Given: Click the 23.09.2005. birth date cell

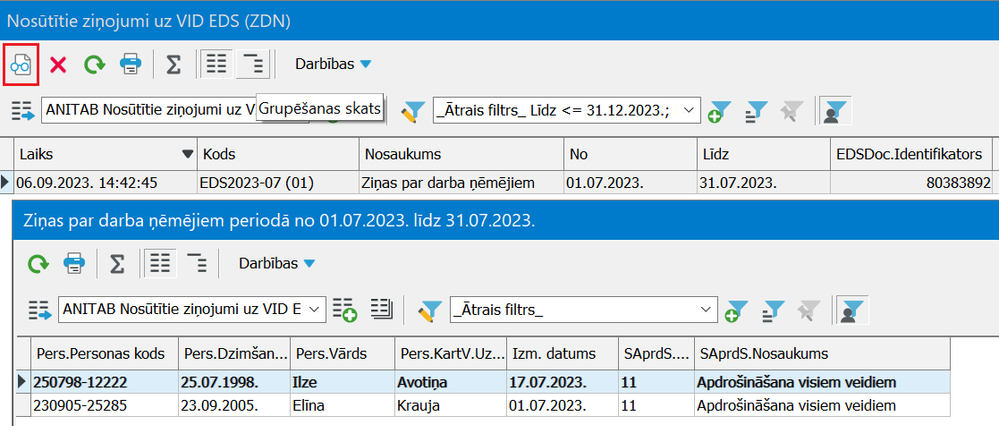Looking at the screenshot, I should pyautogui.click(x=234, y=405).
